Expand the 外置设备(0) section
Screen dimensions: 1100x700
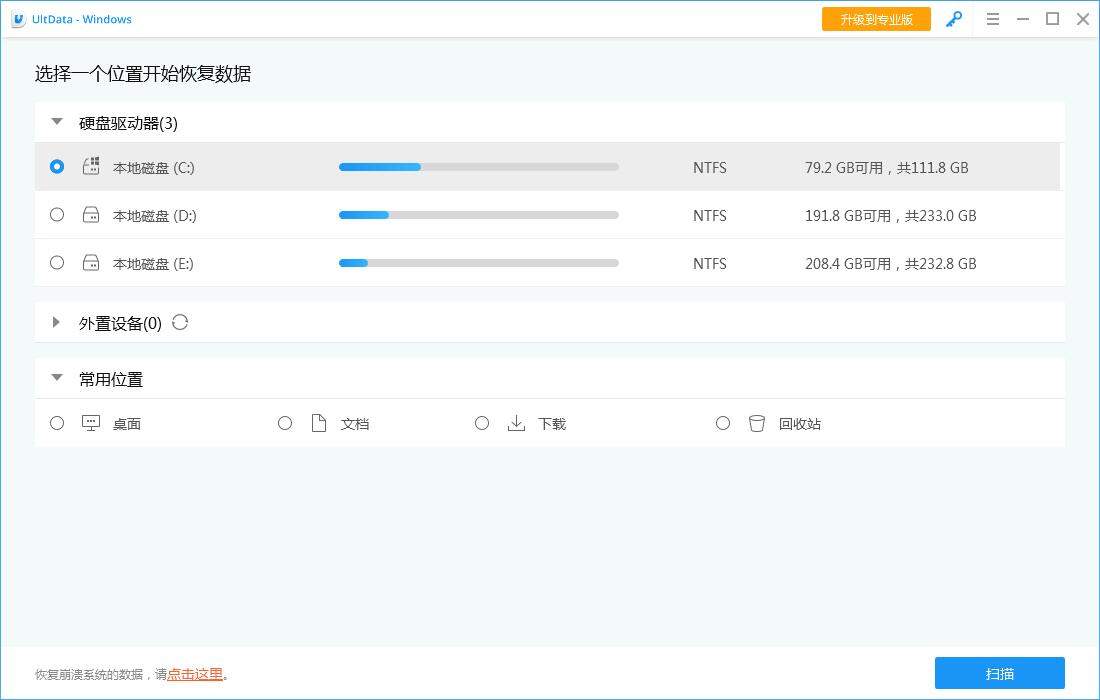click(x=57, y=322)
